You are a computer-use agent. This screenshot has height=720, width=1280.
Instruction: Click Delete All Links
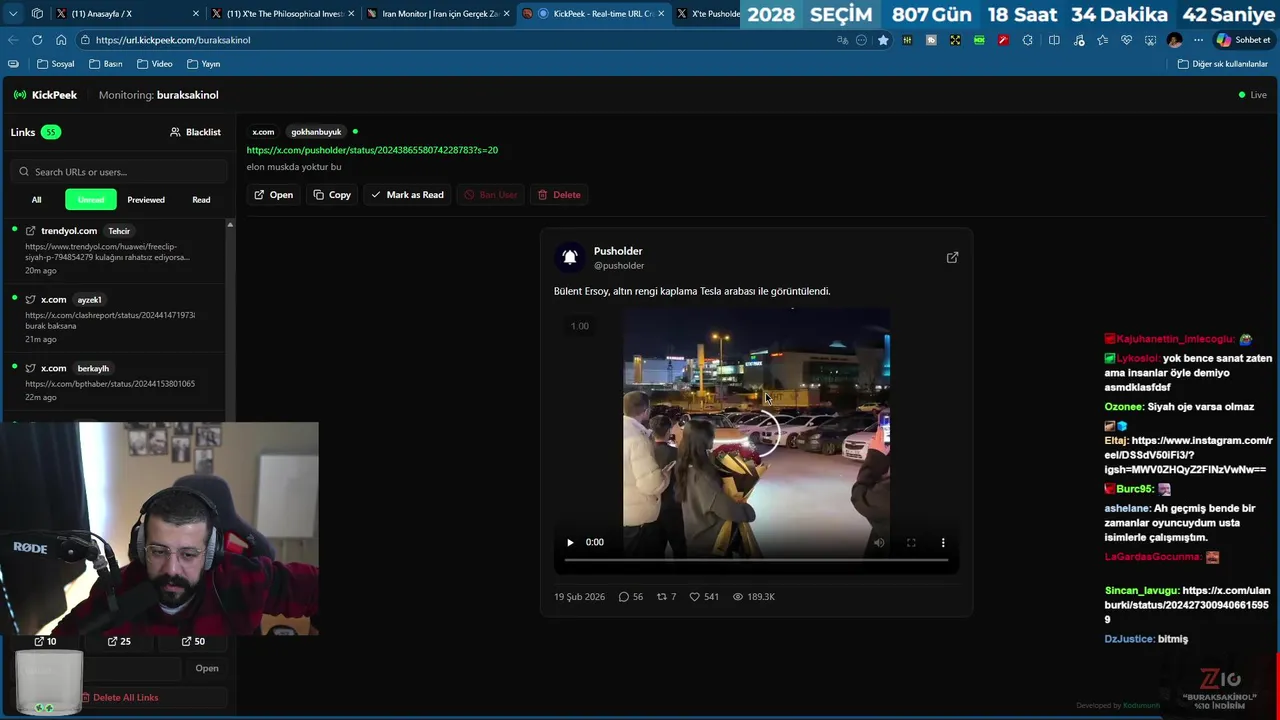click(x=119, y=697)
